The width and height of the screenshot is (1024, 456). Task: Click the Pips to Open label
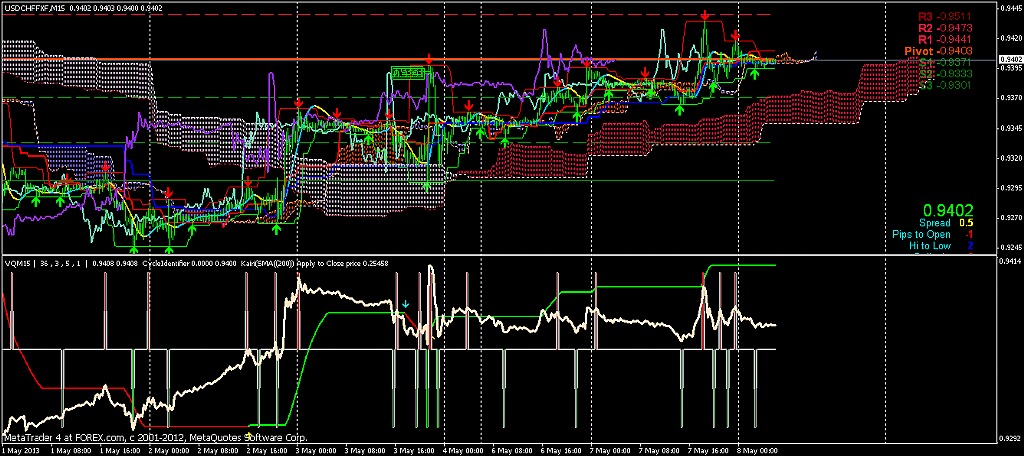[925, 233]
